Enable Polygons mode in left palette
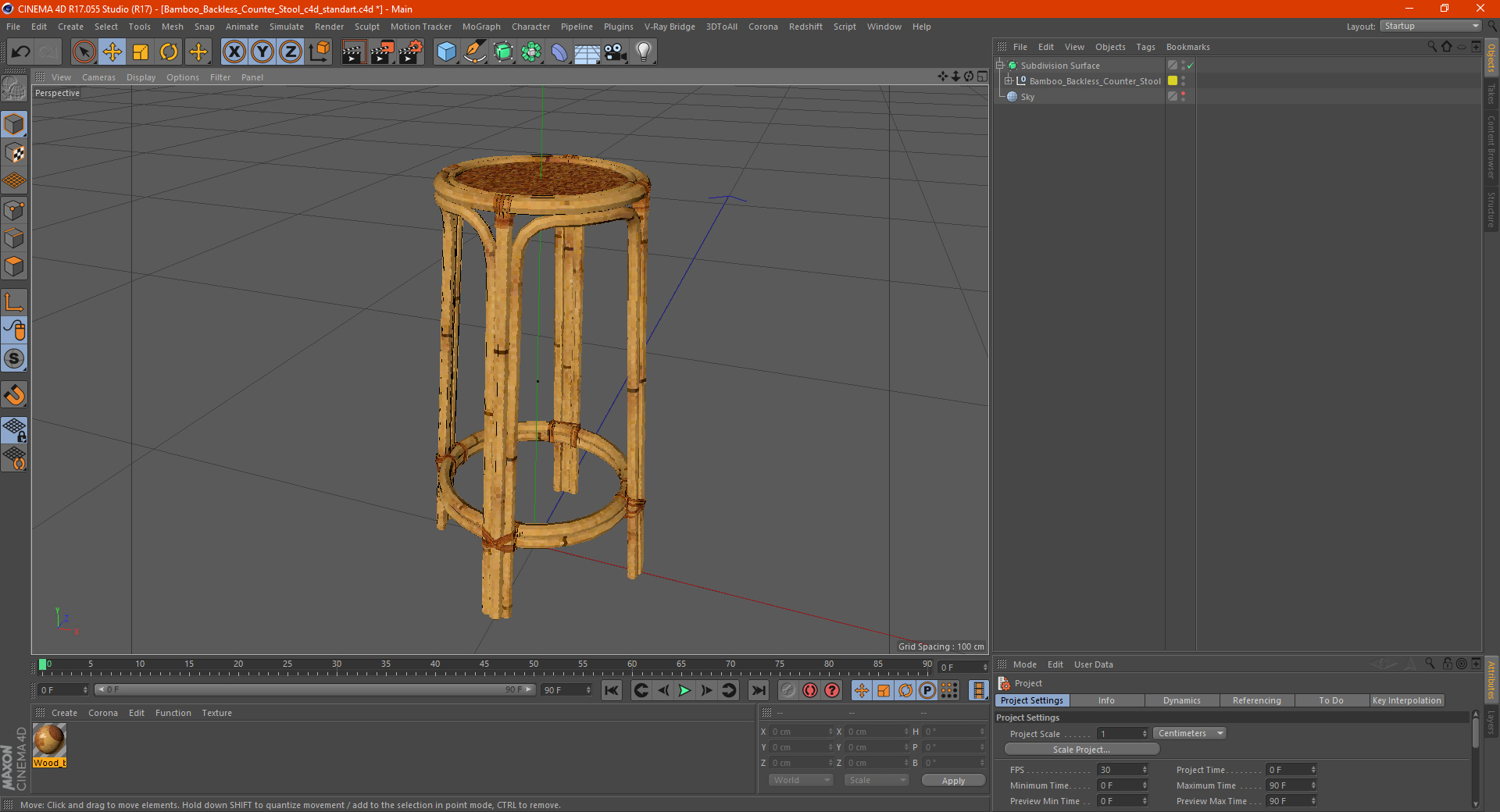Viewport: 1500px width, 812px height. pyautogui.click(x=14, y=266)
